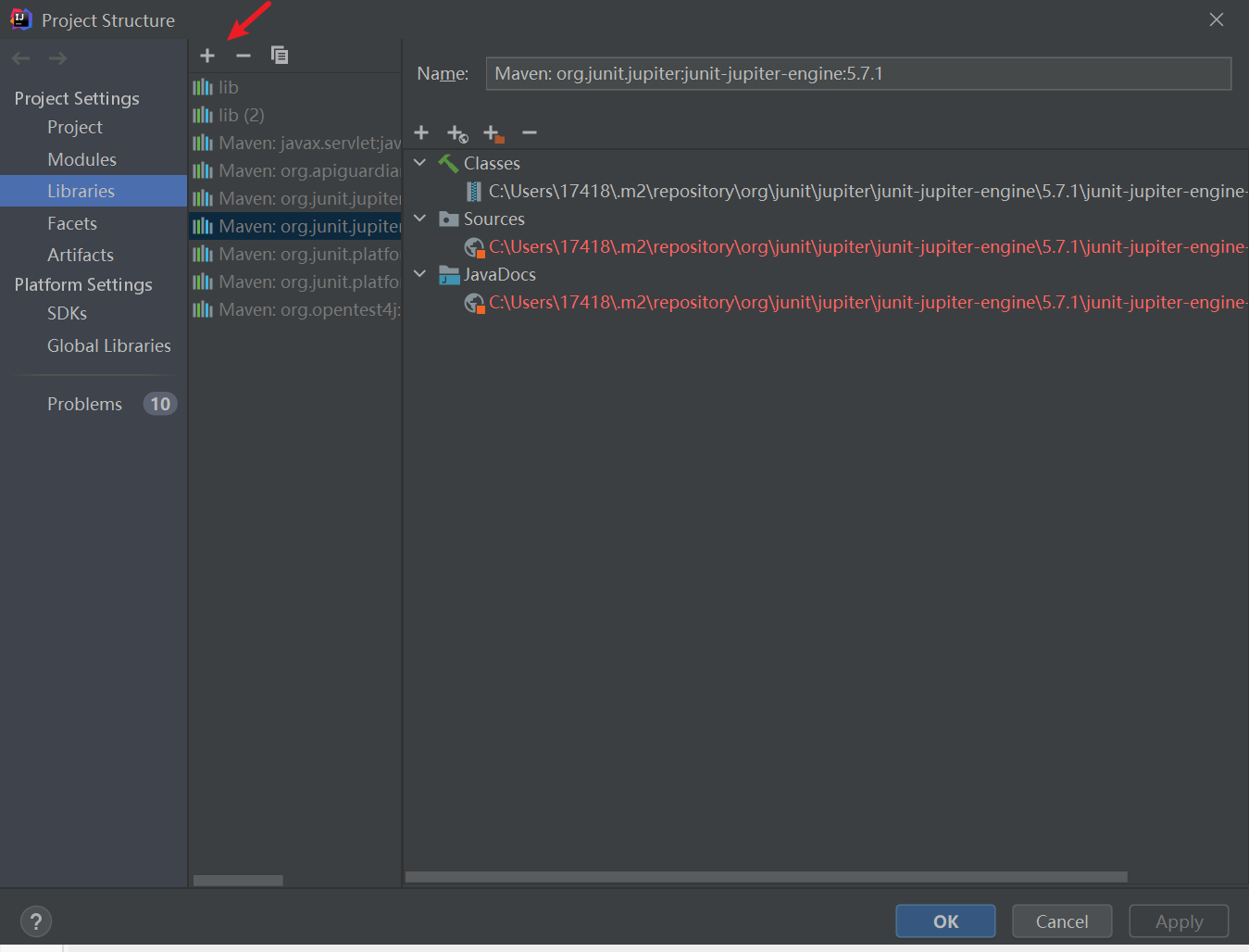The width and height of the screenshot is (1249, 952).
Task: Click the Copy library icon
Action: [x=279, y=56]
